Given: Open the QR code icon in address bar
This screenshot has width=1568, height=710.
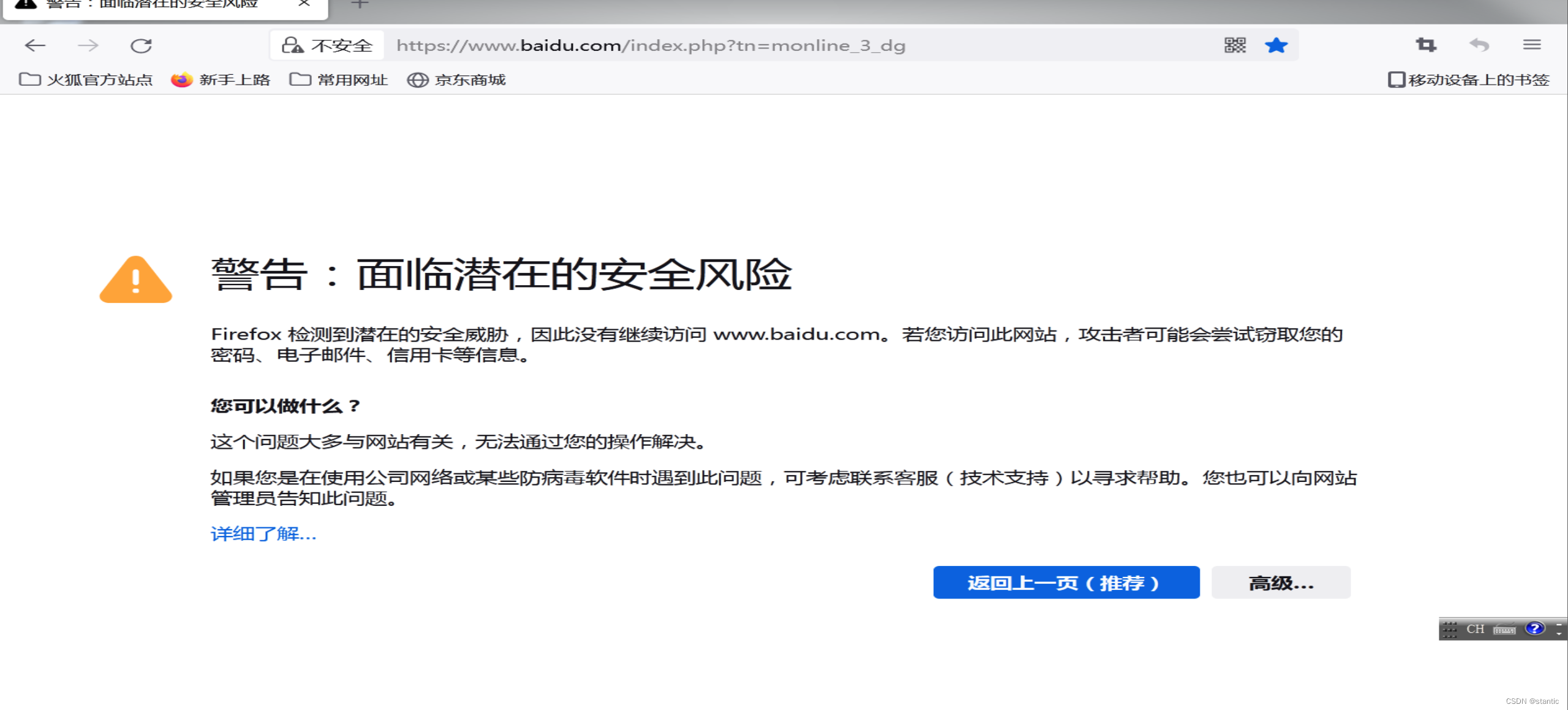Looking at the screenshot, I should coord(1235,45).
